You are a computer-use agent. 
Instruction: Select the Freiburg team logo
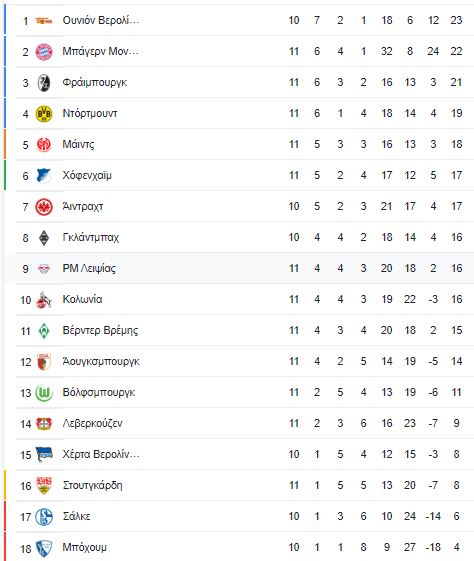tap(44, 83)
